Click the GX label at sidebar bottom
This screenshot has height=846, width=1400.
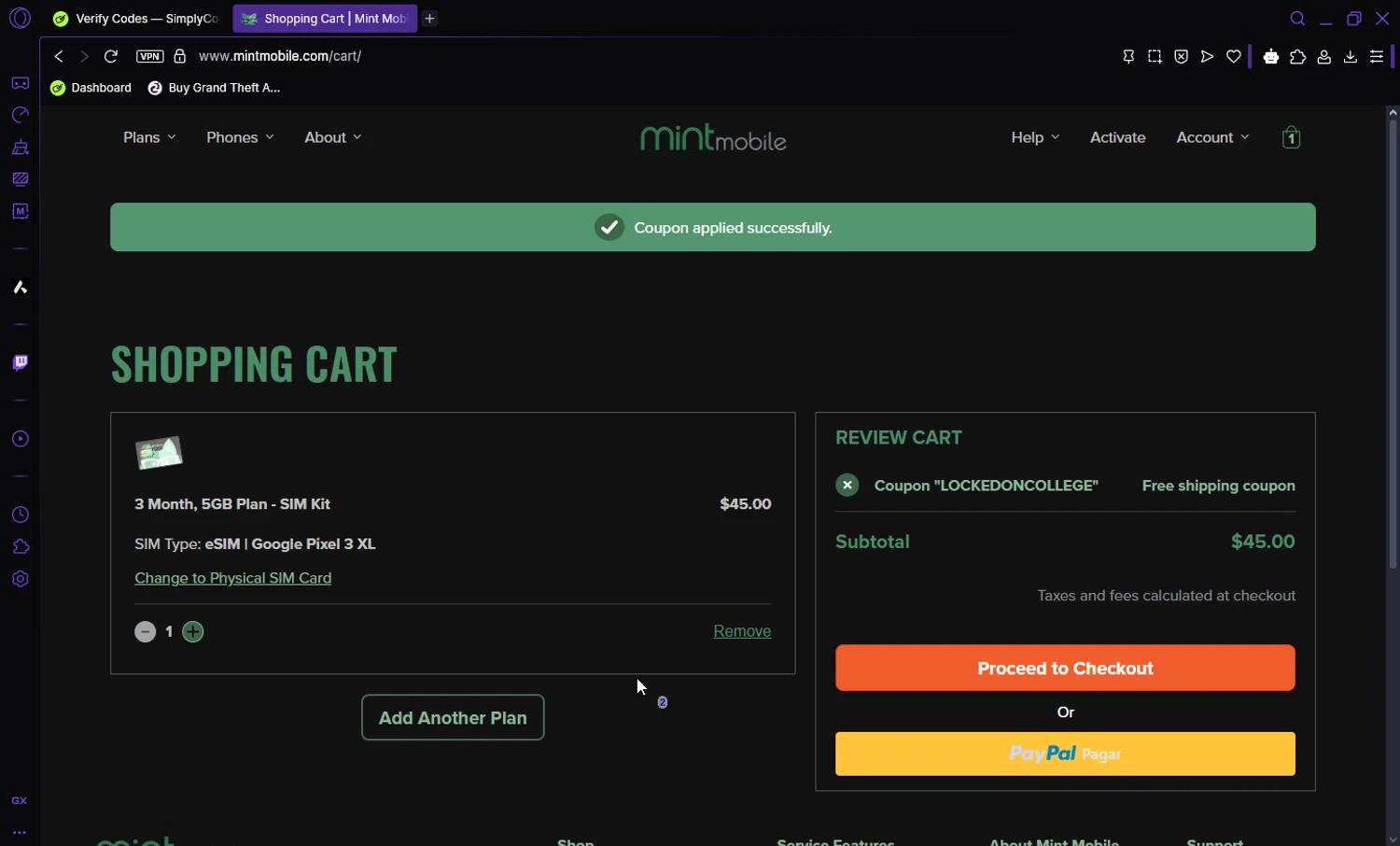(x=20, y=800)
